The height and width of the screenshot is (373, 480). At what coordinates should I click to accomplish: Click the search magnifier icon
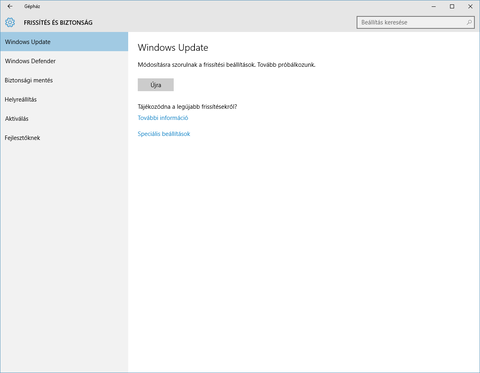pos(469,22)
